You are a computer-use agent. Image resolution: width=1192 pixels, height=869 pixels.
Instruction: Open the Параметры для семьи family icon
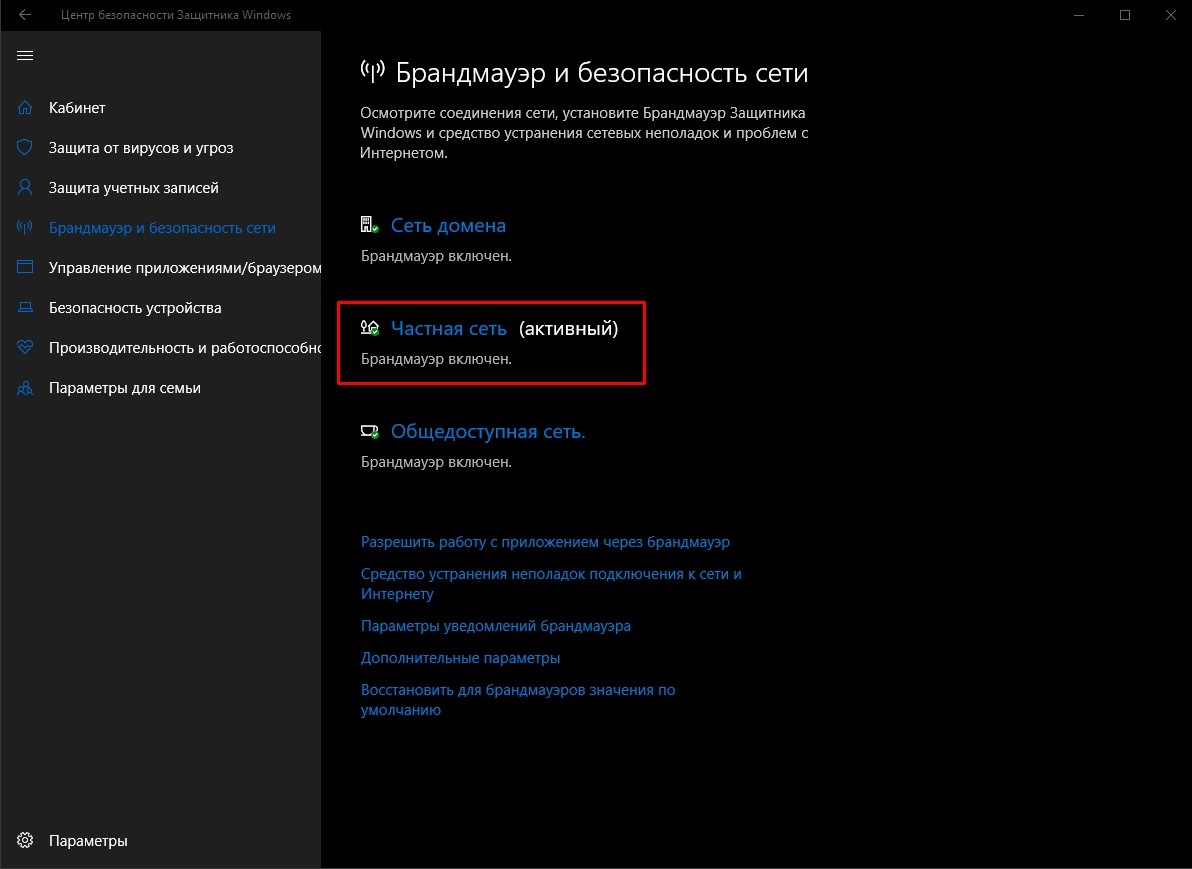click(x=24, y=387)
